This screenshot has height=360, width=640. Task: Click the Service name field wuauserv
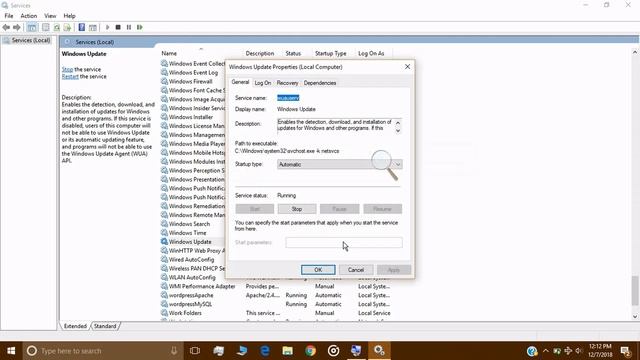tap(288, 98)
